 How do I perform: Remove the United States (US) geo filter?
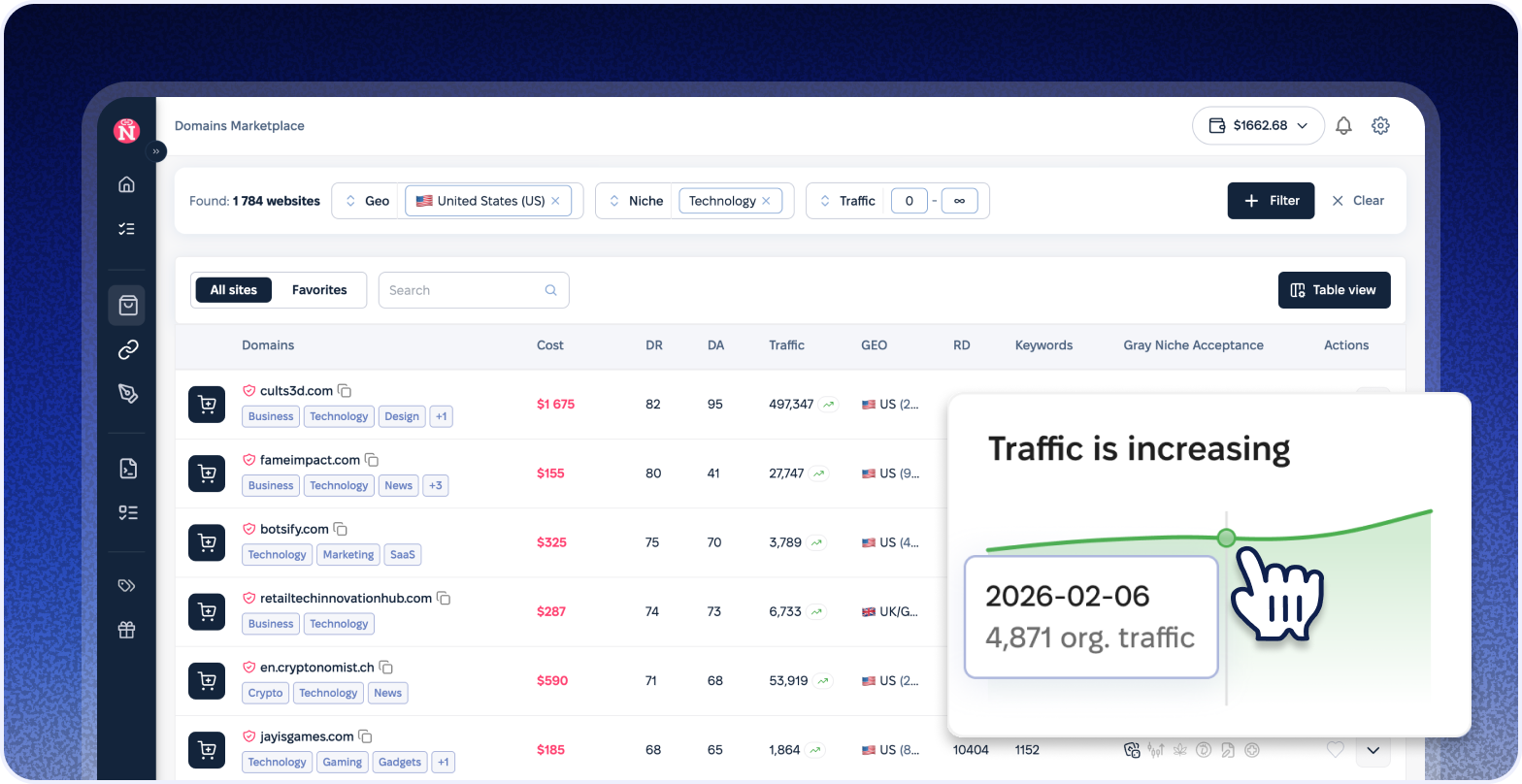coord(555,201)
